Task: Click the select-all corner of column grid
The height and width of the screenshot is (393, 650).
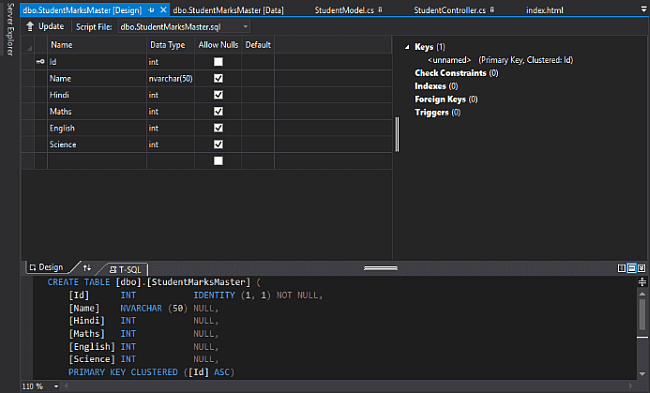Action: (x=28, y=45)
